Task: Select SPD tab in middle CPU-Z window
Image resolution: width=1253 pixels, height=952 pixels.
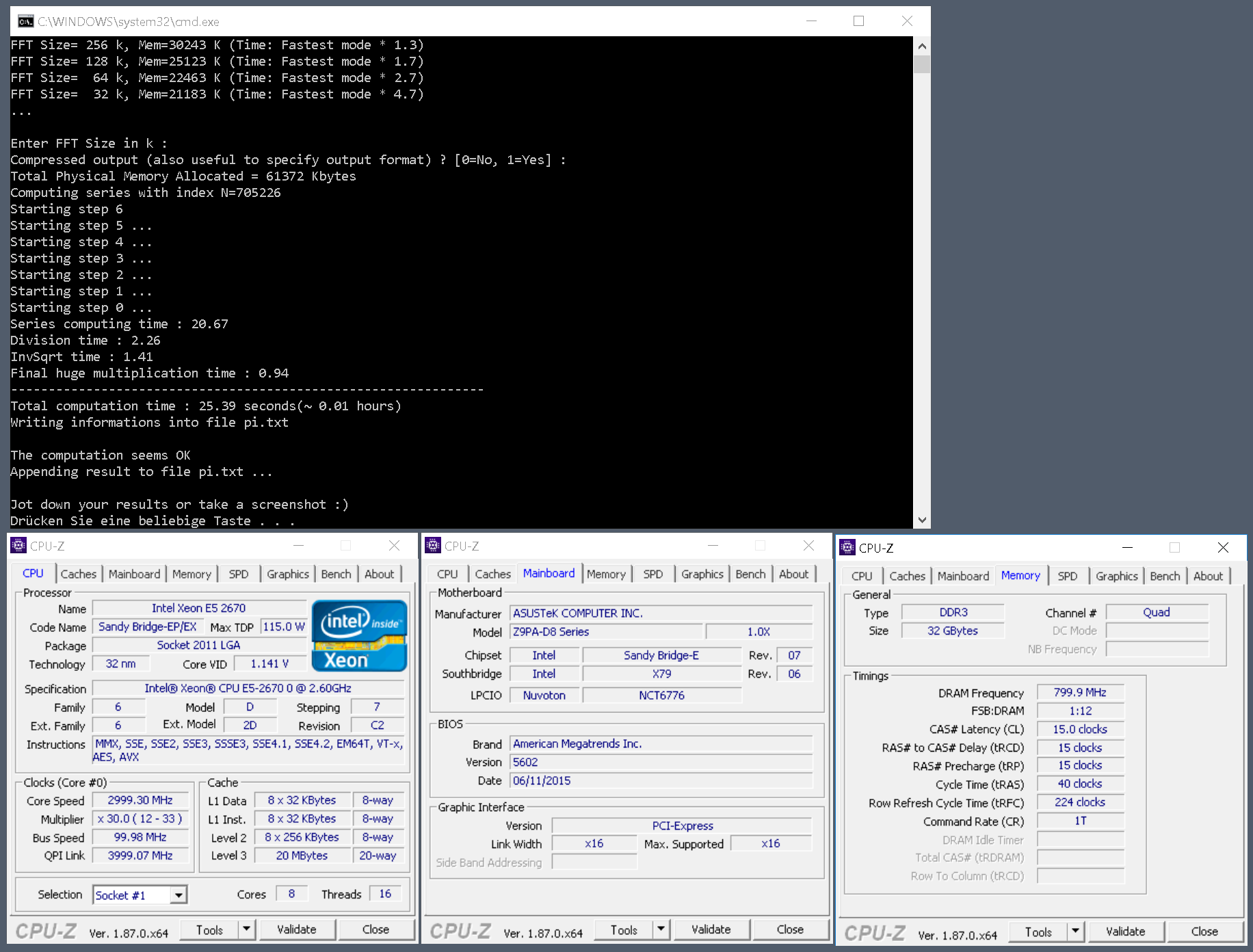Action: [653, 574]
